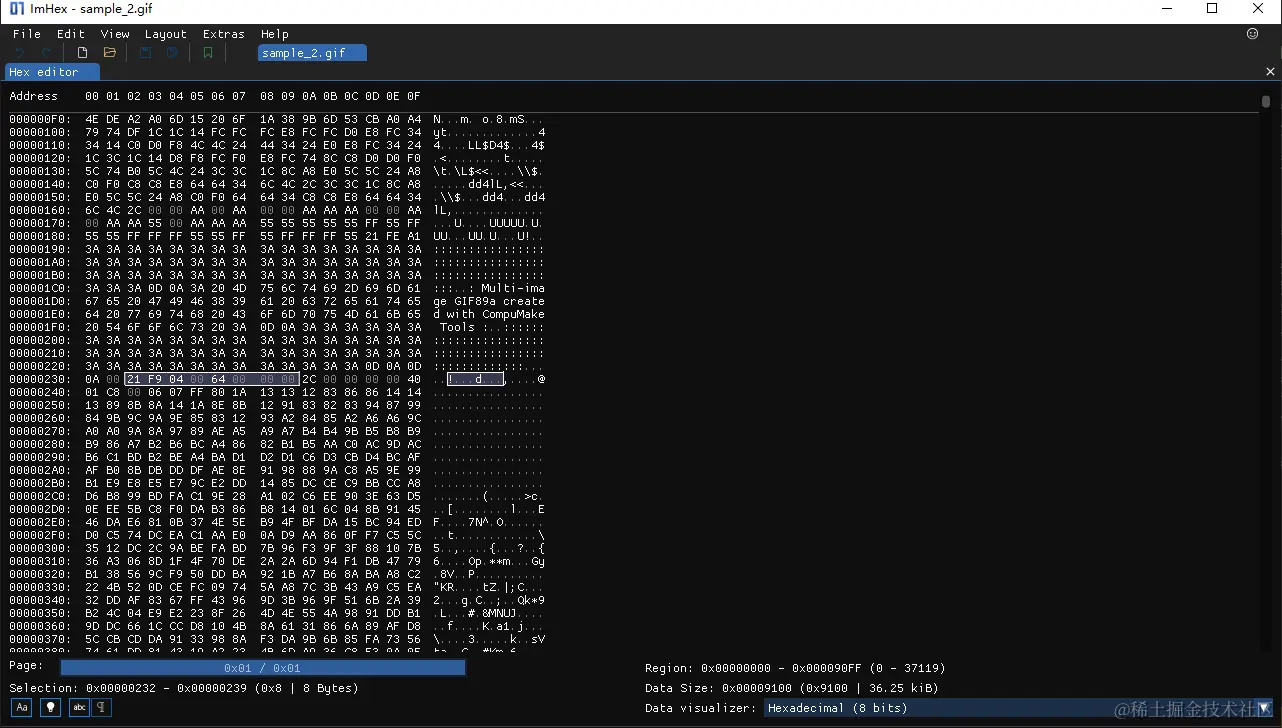
Task: Click row address 00000370
Action: coord(39,639)
